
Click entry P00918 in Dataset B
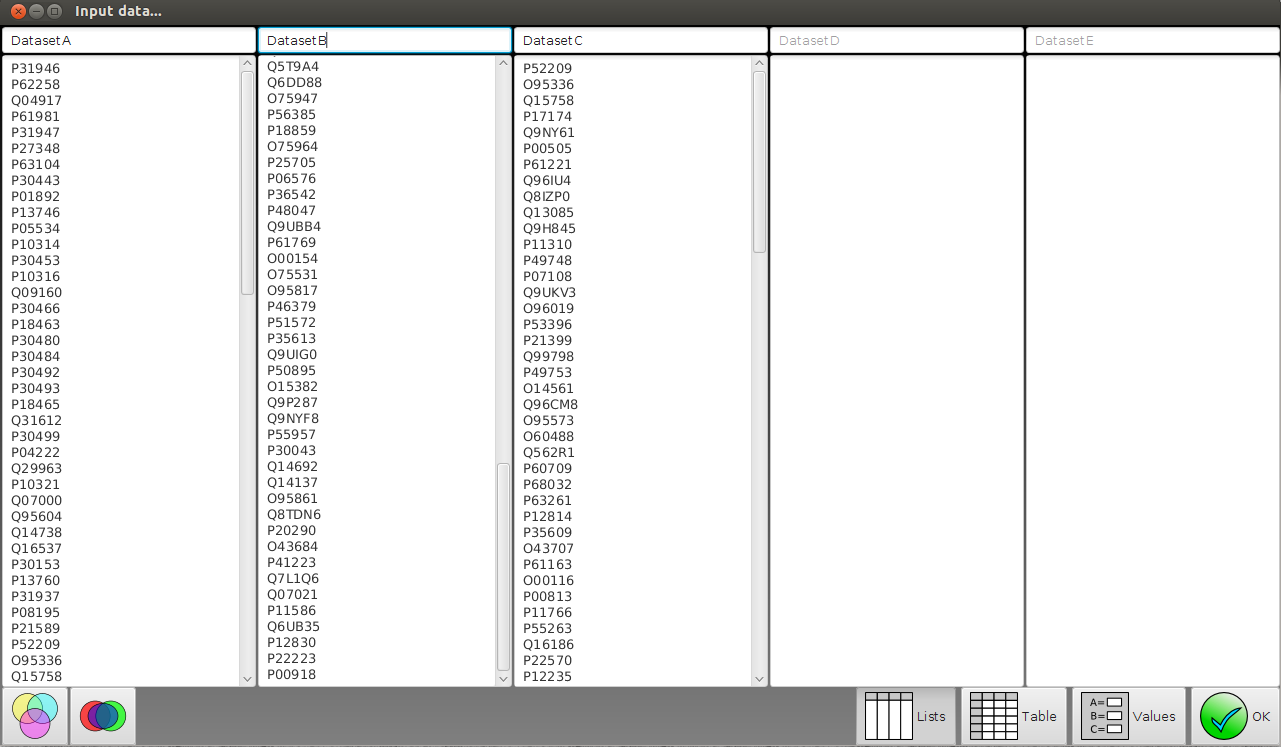pos(292,674)
